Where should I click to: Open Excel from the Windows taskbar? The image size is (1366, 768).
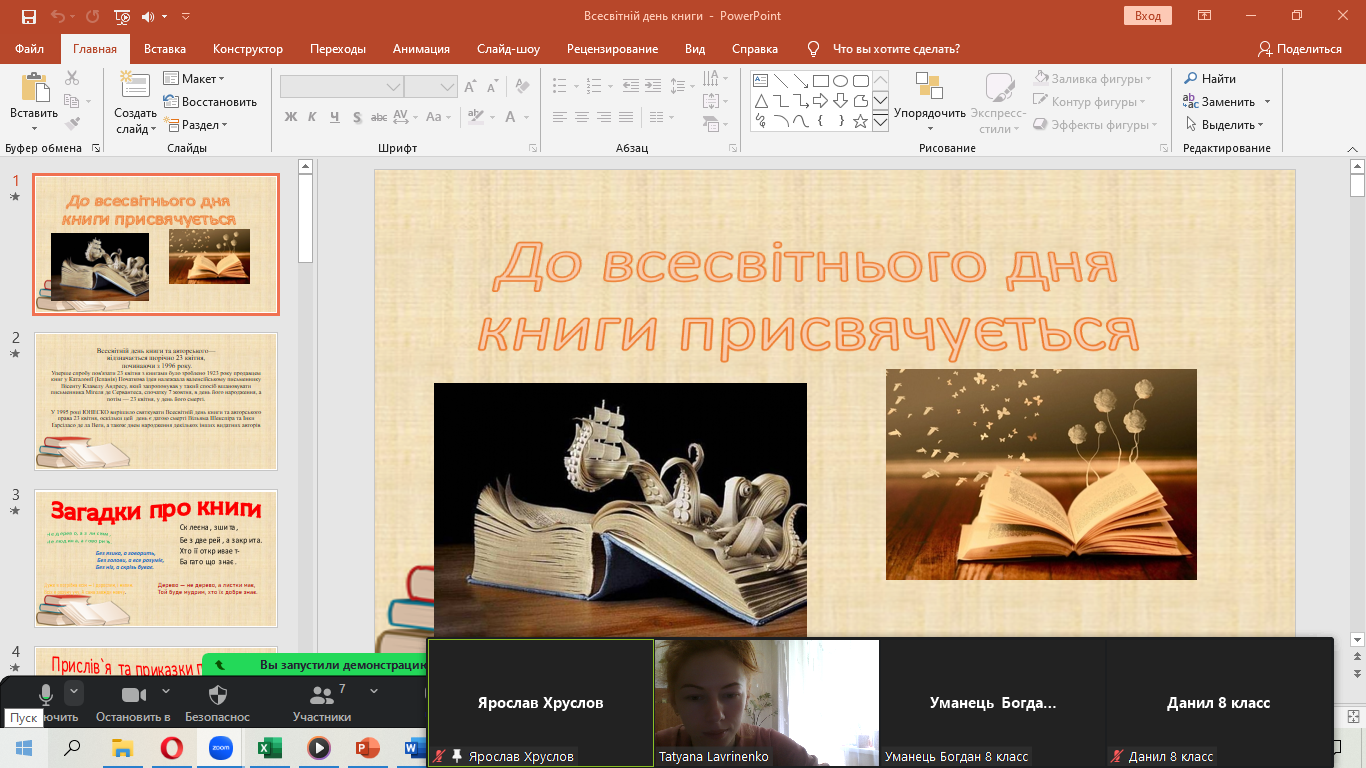270,747
